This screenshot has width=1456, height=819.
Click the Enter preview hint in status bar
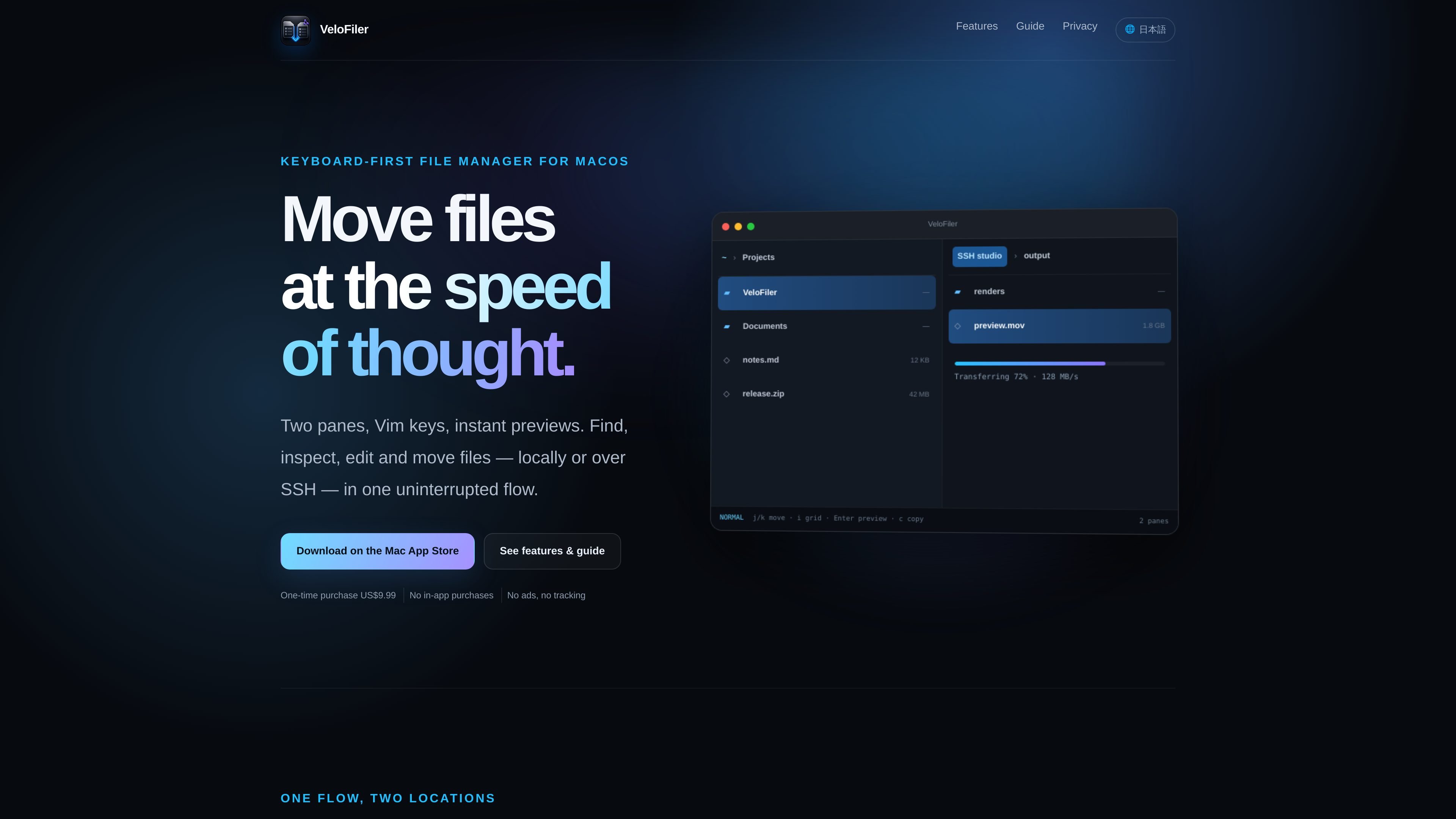[x=860, y=519]
